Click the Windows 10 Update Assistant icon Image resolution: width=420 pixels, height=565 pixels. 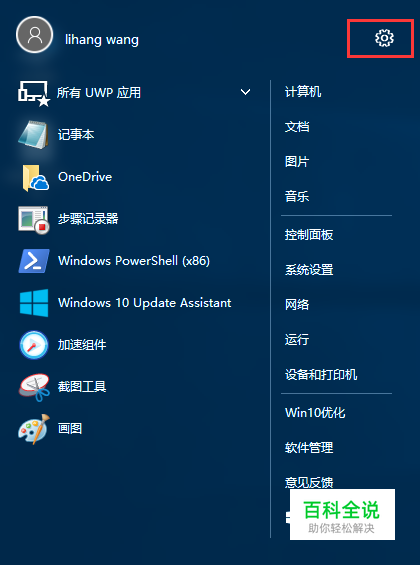(x=34, y=303)
